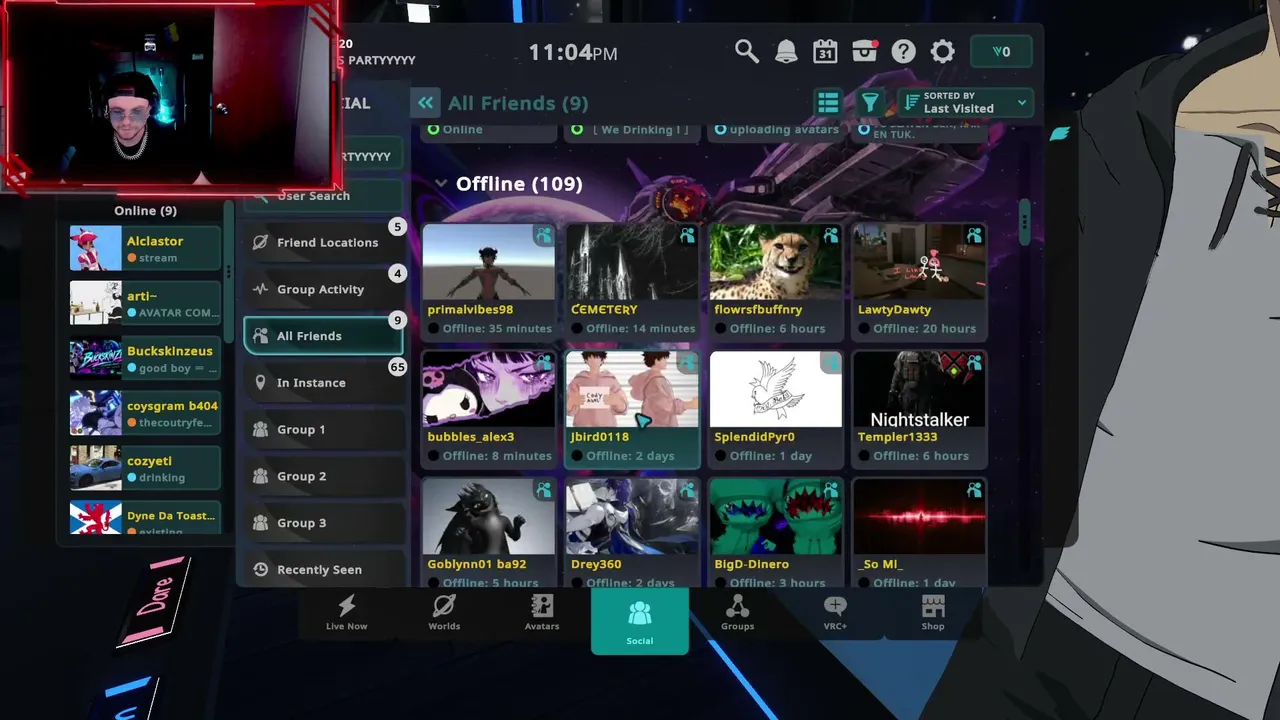Click the double-chevron back icon beside All Friends
The image size is (1280, 720).
426,102
